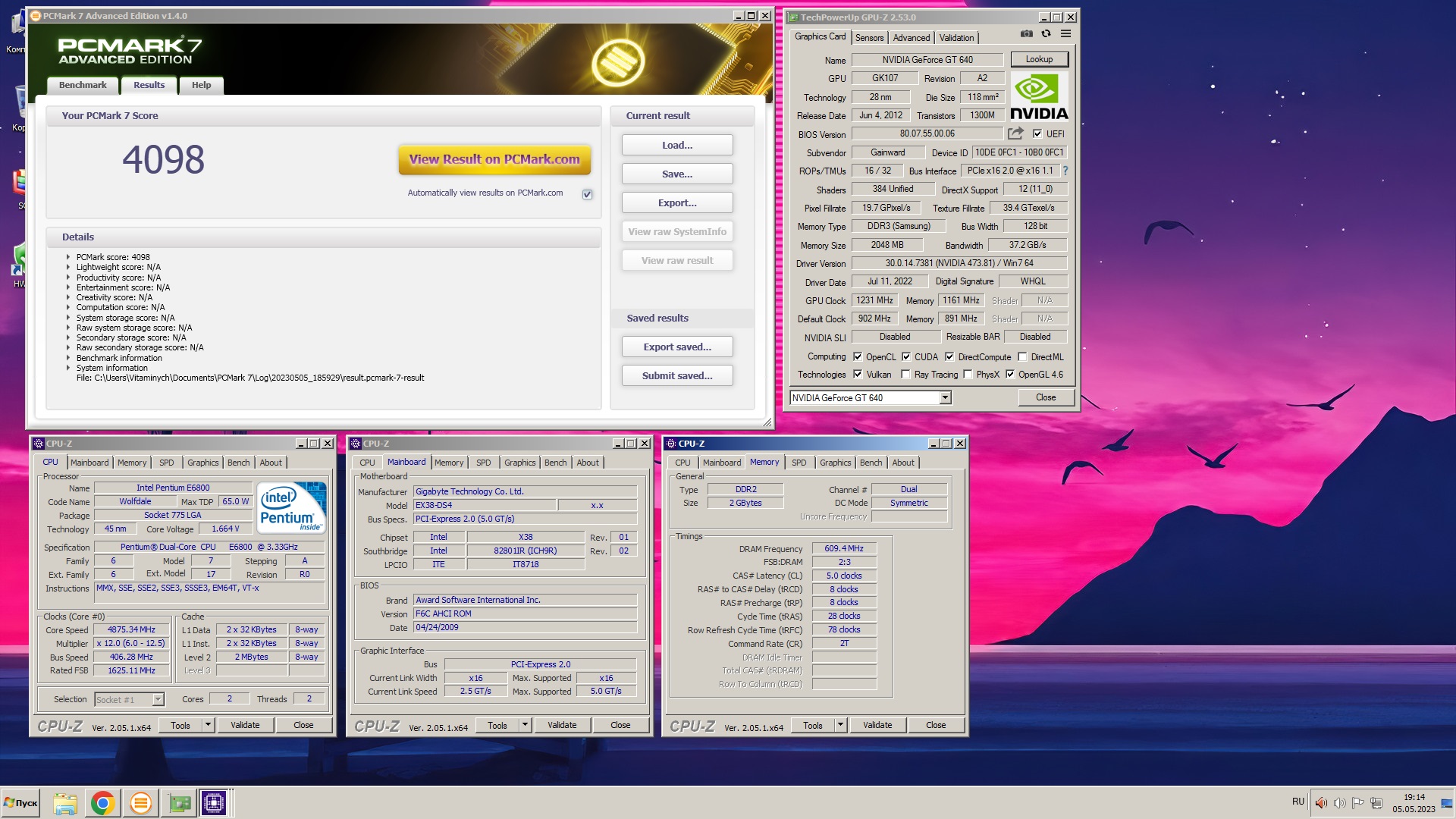Image resolution: width=1456 pixels, height=819 pixels.
Task: Expand the Benchmark information row
Action: [x=67, y=358]
